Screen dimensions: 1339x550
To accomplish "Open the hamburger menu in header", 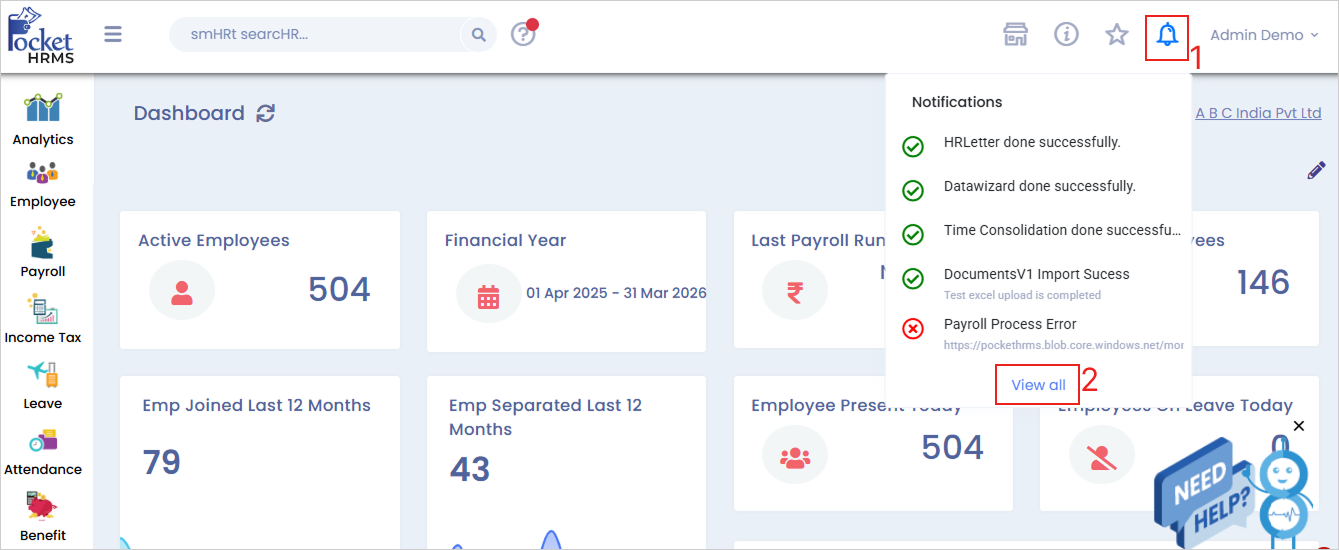I will (113, 35).
